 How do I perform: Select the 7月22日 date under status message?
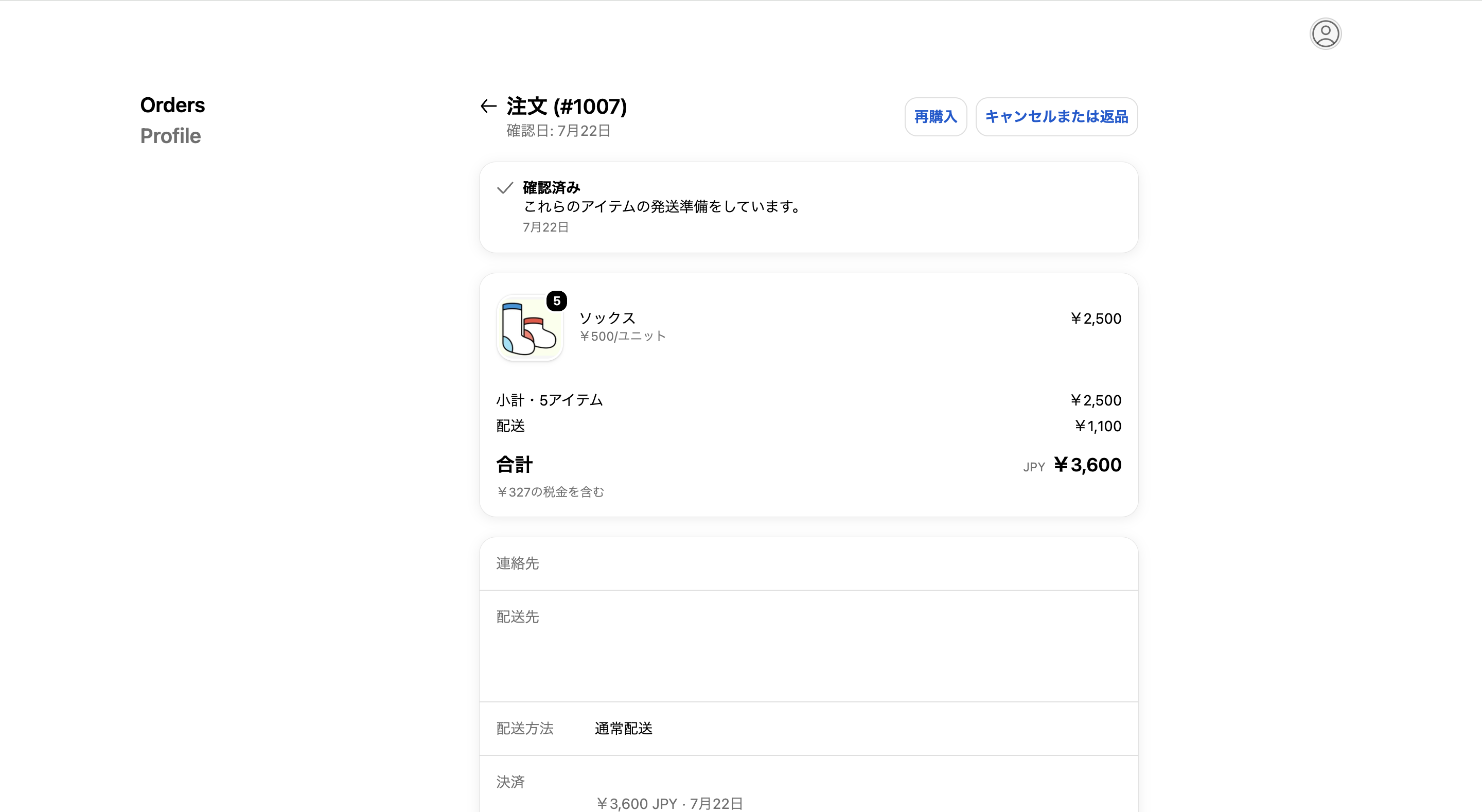click(x=545, y=227)
